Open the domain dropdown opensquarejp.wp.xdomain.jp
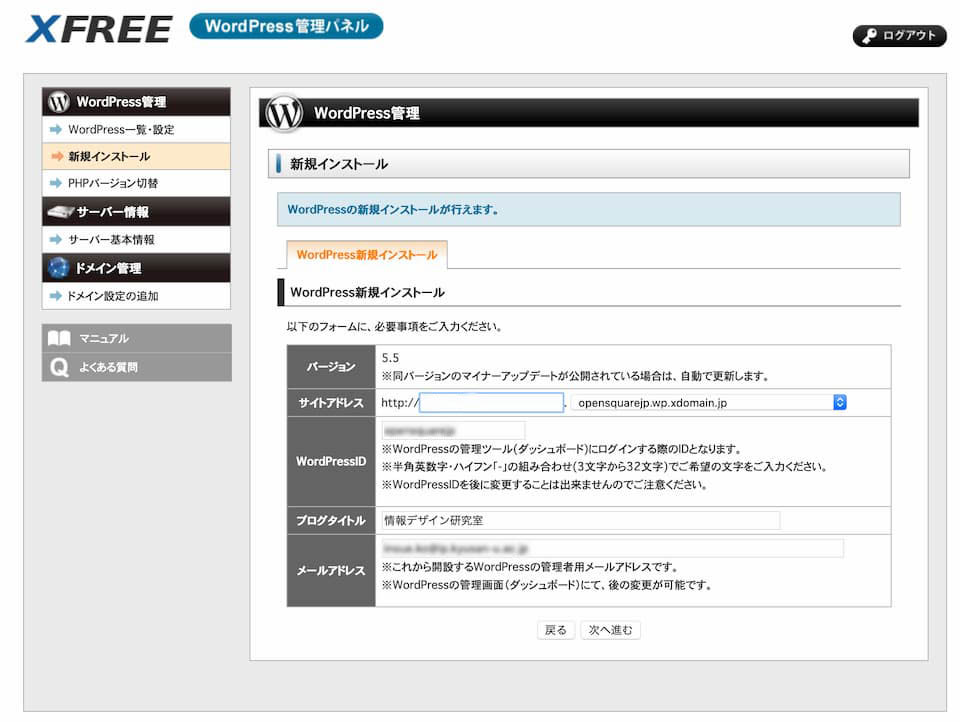The image size is (960, 722). (x=710, y=402)
